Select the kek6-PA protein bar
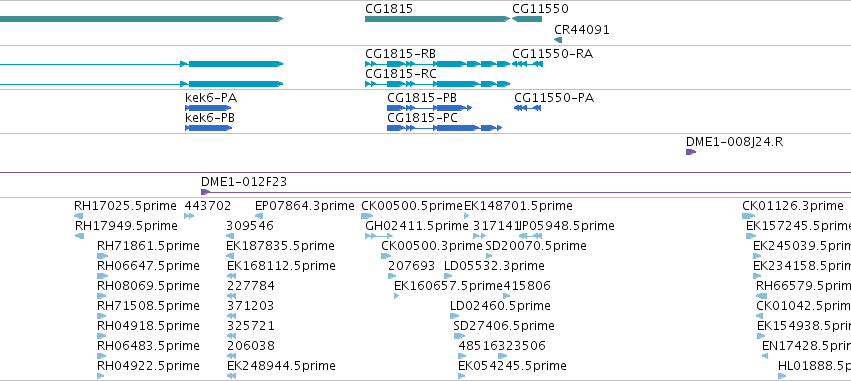This screenshot has height=381, width=851. point(208,108)
